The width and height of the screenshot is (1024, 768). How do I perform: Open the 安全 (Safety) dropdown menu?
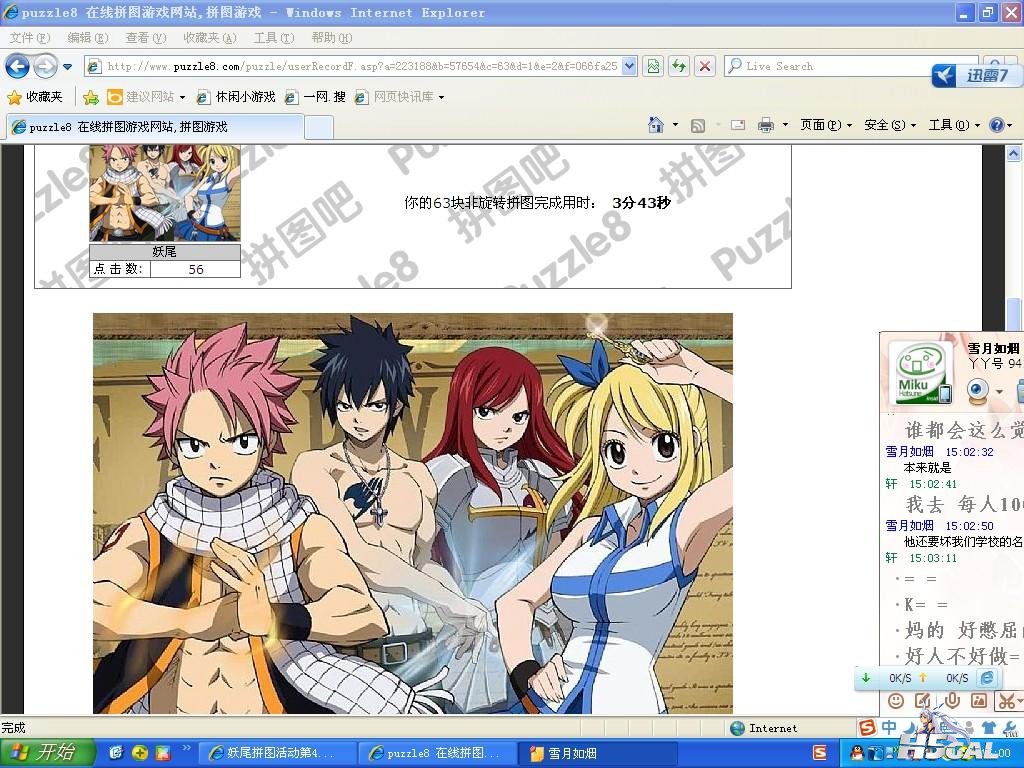point(889,125)
